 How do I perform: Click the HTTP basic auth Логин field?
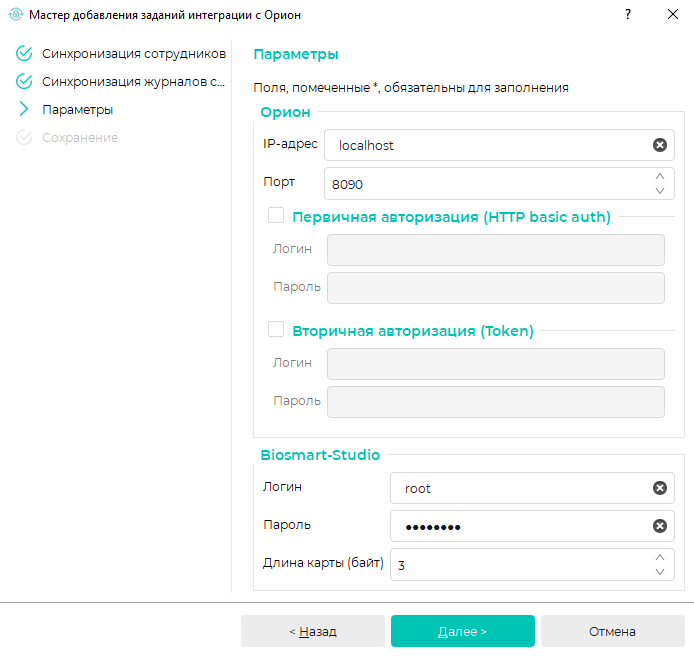pos(496,250)
